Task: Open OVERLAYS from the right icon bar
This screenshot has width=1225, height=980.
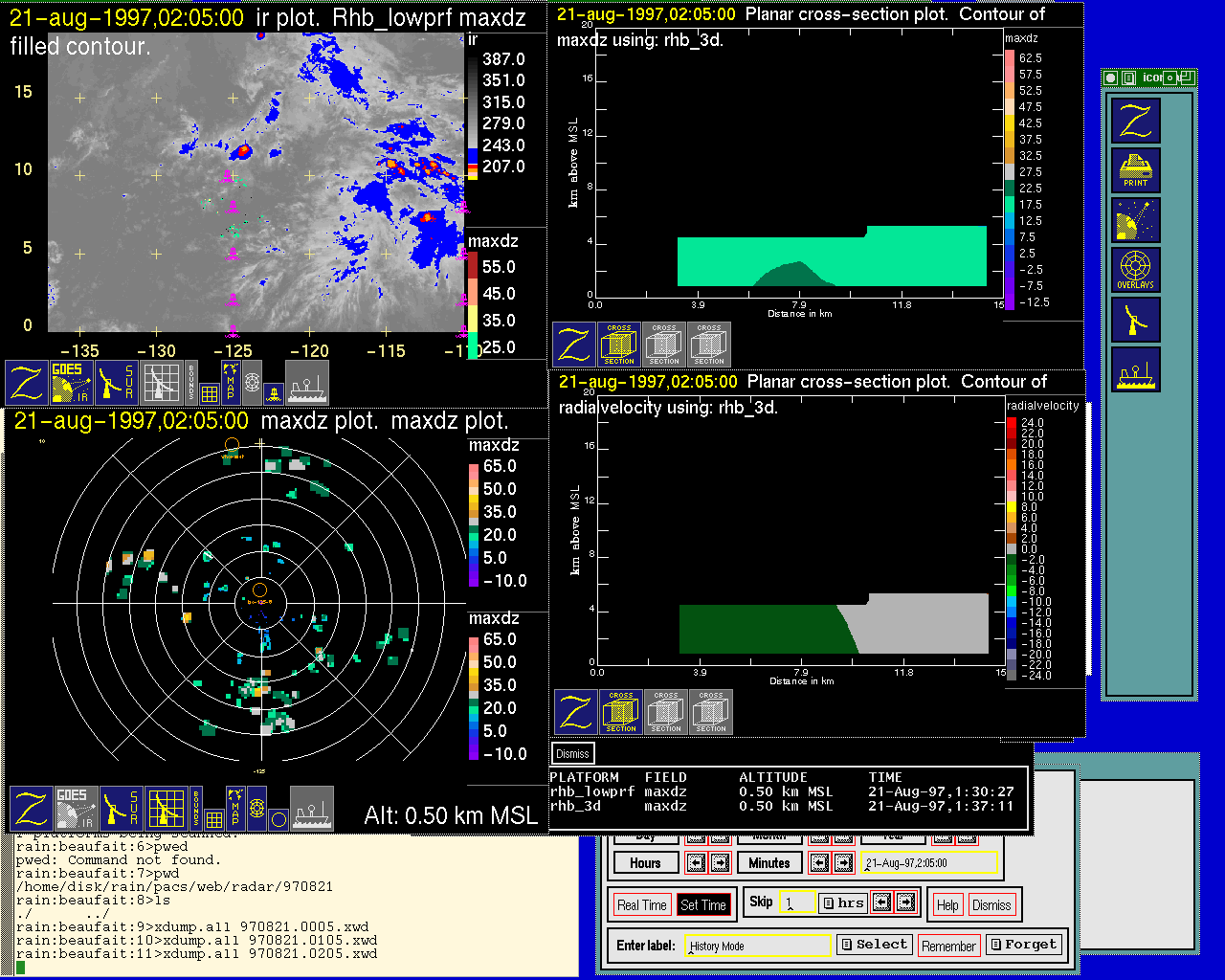Action: pos(1135,270)
